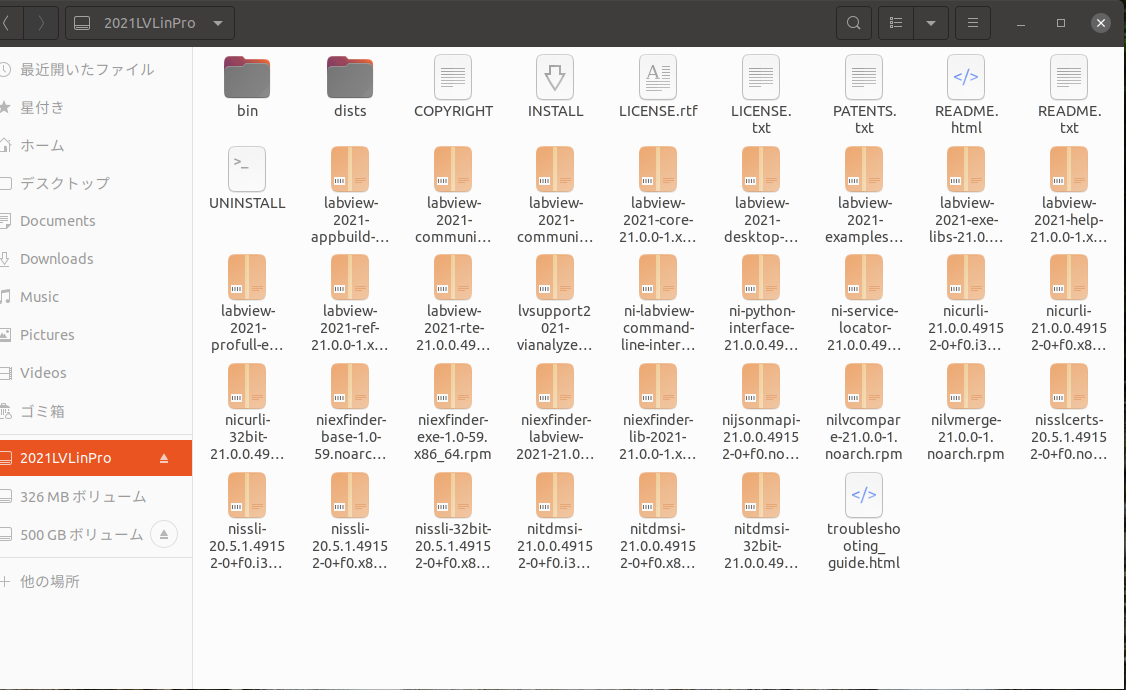Open Documents in sidebar

[96, 221]
